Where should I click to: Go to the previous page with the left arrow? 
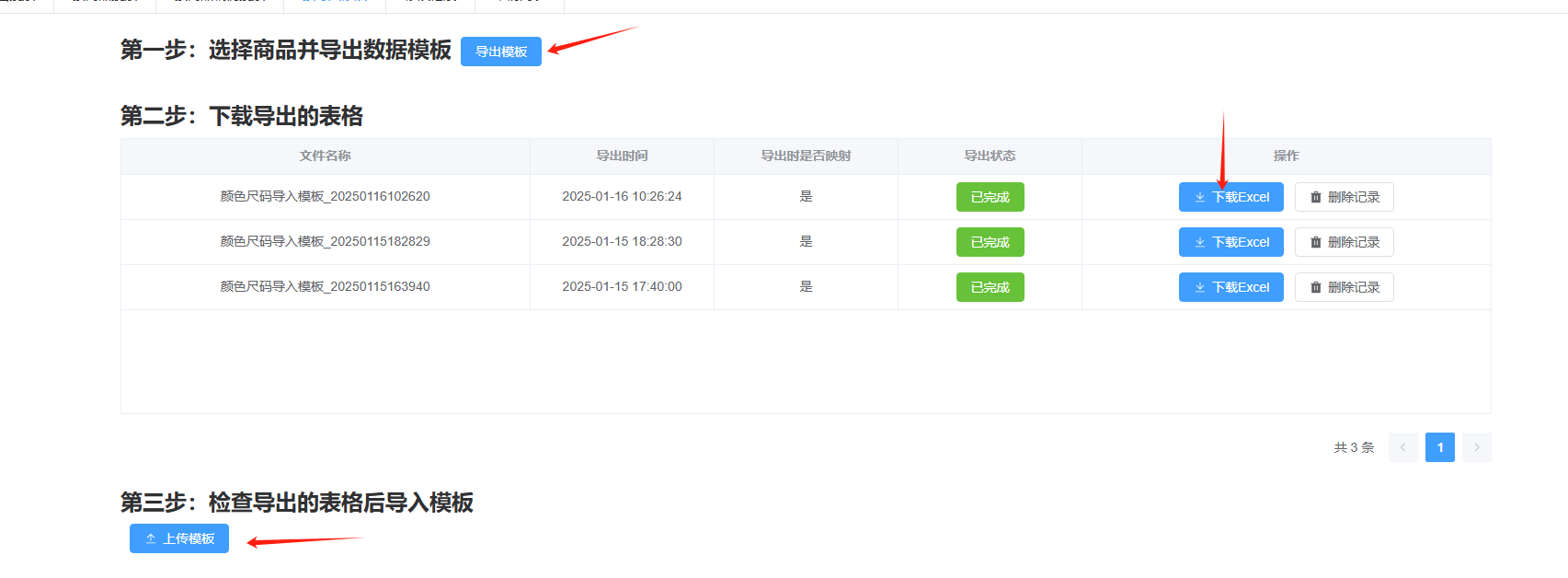1402,447
